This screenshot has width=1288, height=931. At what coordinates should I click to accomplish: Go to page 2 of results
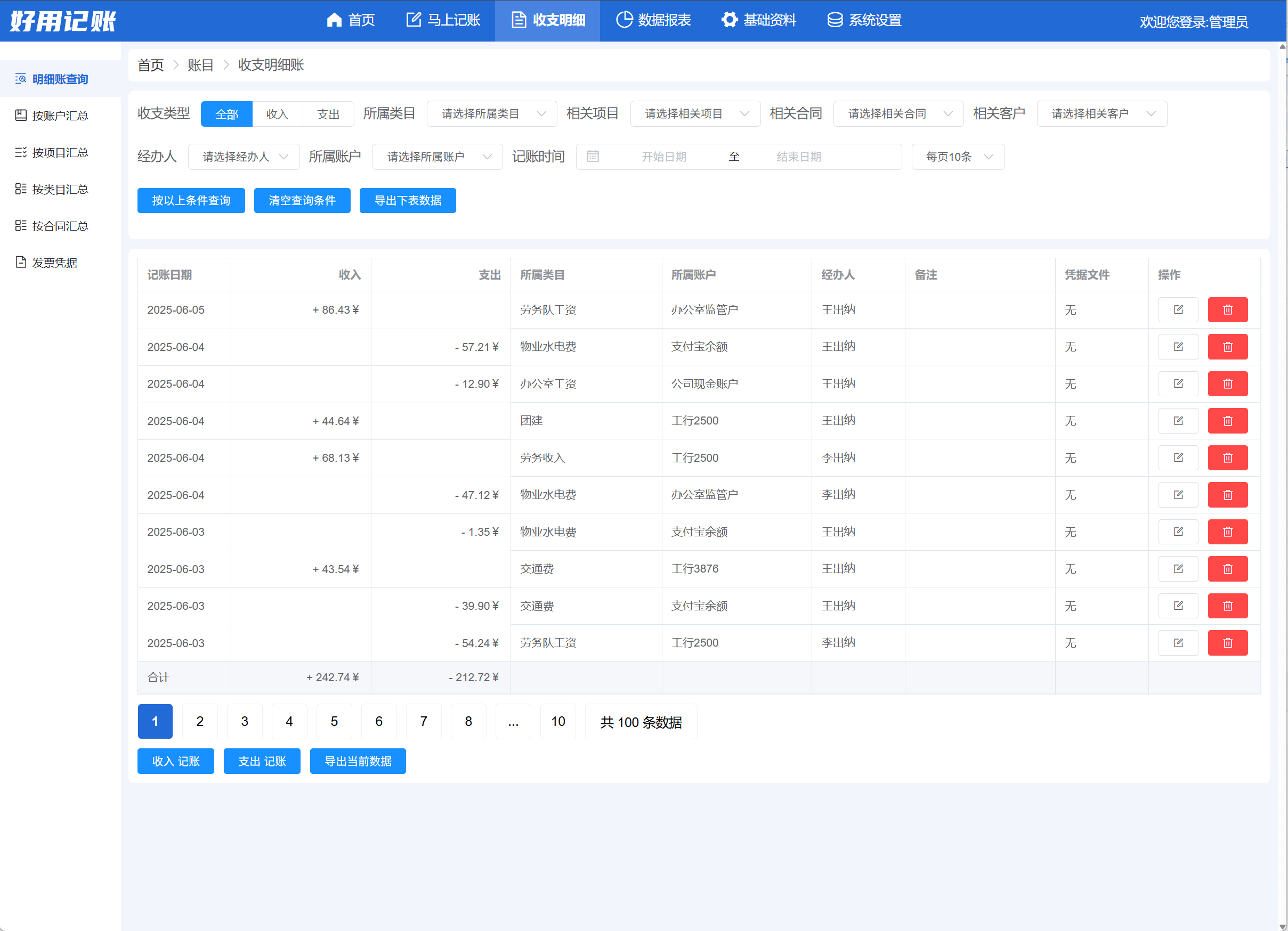coord(200,721)
